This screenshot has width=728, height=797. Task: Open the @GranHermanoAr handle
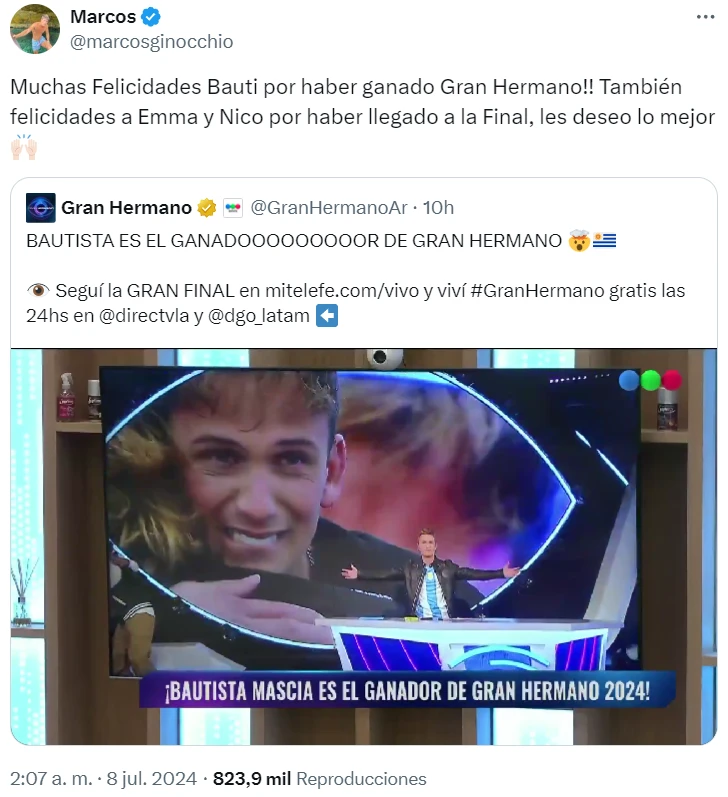point(329,208)
